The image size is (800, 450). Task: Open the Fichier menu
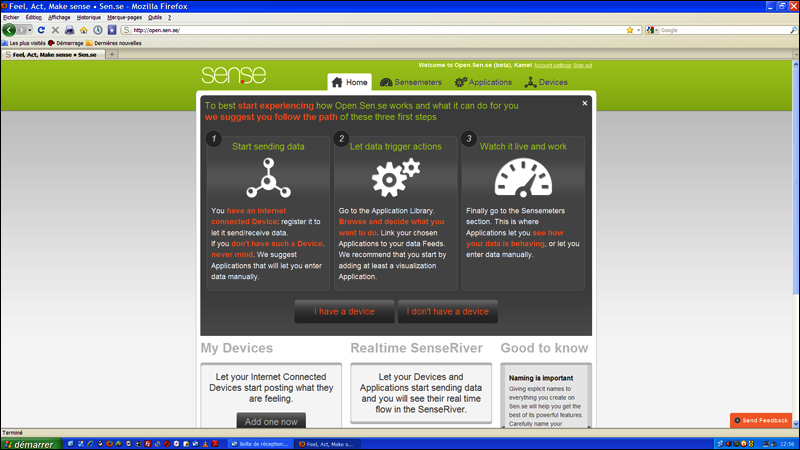click(x=11, y=17)
